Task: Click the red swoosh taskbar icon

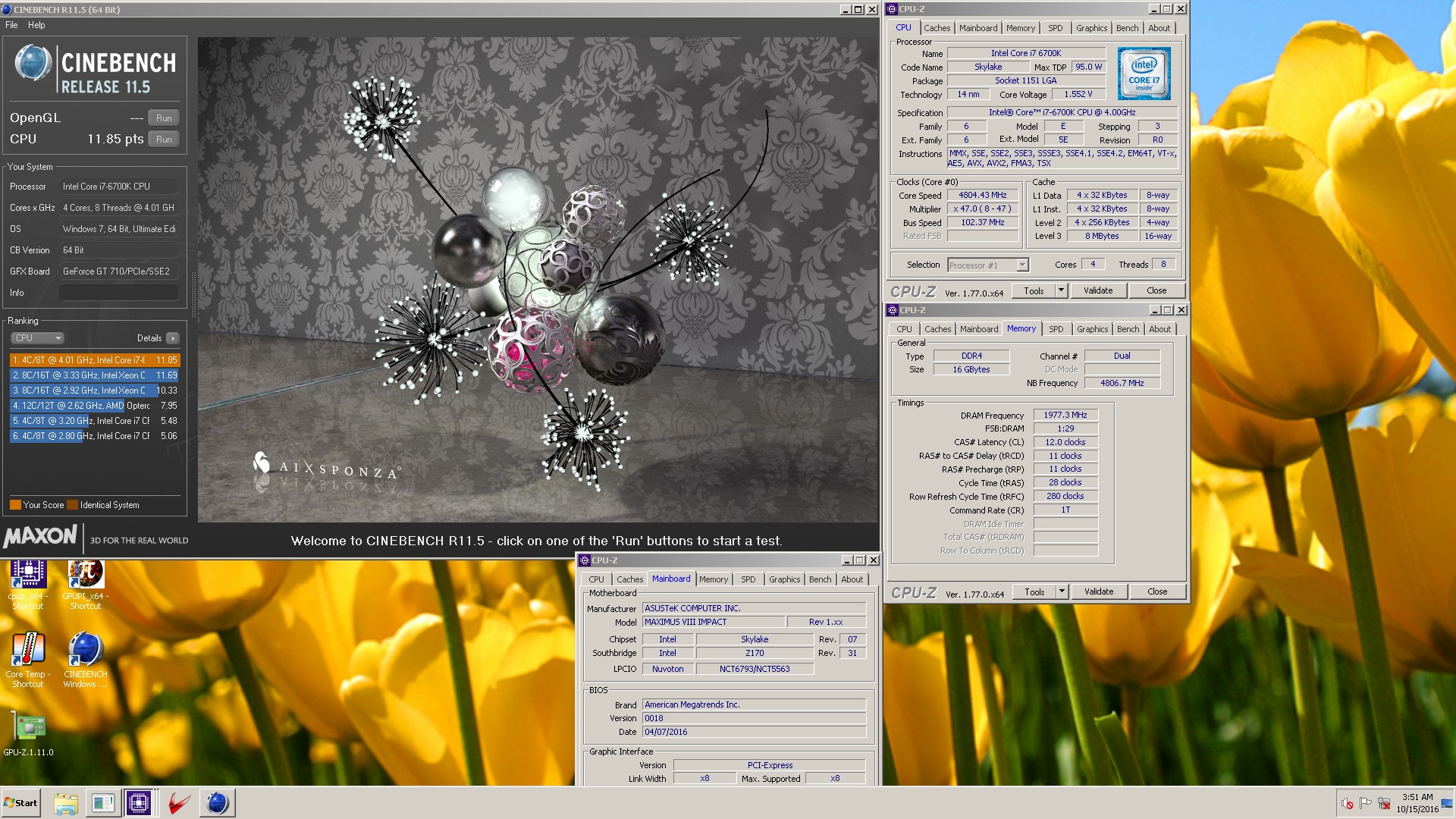Action: pos(179,803)
